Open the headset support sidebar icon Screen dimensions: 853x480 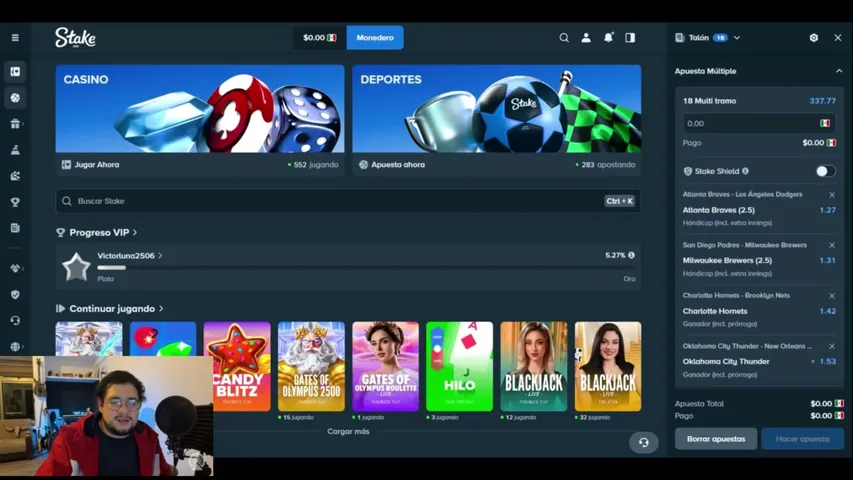(15, 321)
